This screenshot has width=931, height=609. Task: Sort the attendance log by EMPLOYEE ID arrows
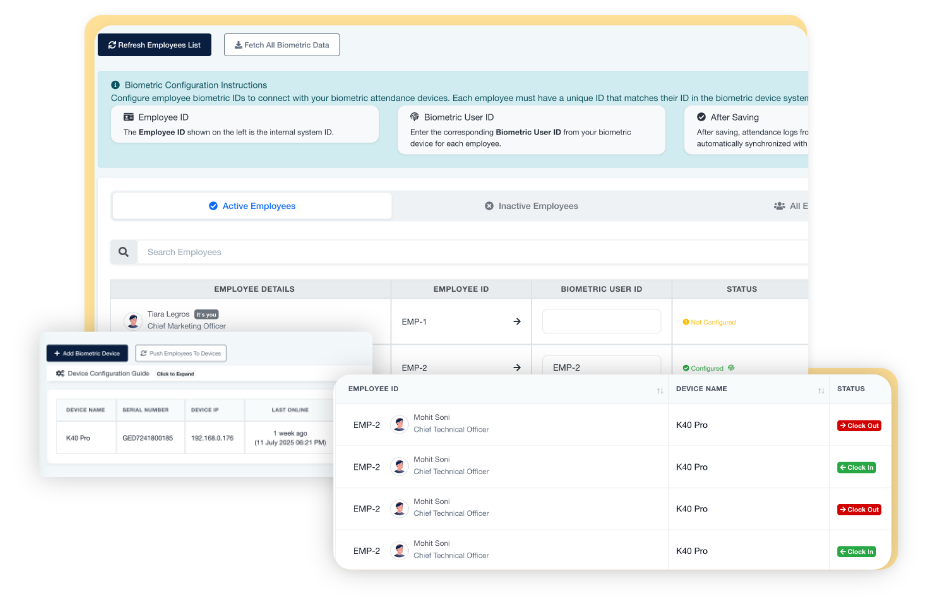coord(660,391)
